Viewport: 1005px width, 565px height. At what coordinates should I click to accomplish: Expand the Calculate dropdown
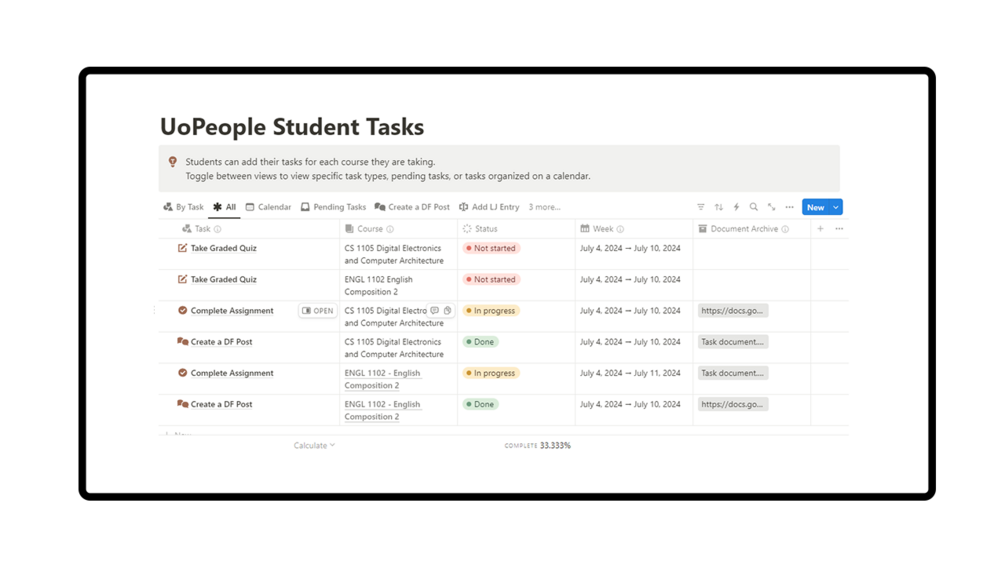[314, 445]
